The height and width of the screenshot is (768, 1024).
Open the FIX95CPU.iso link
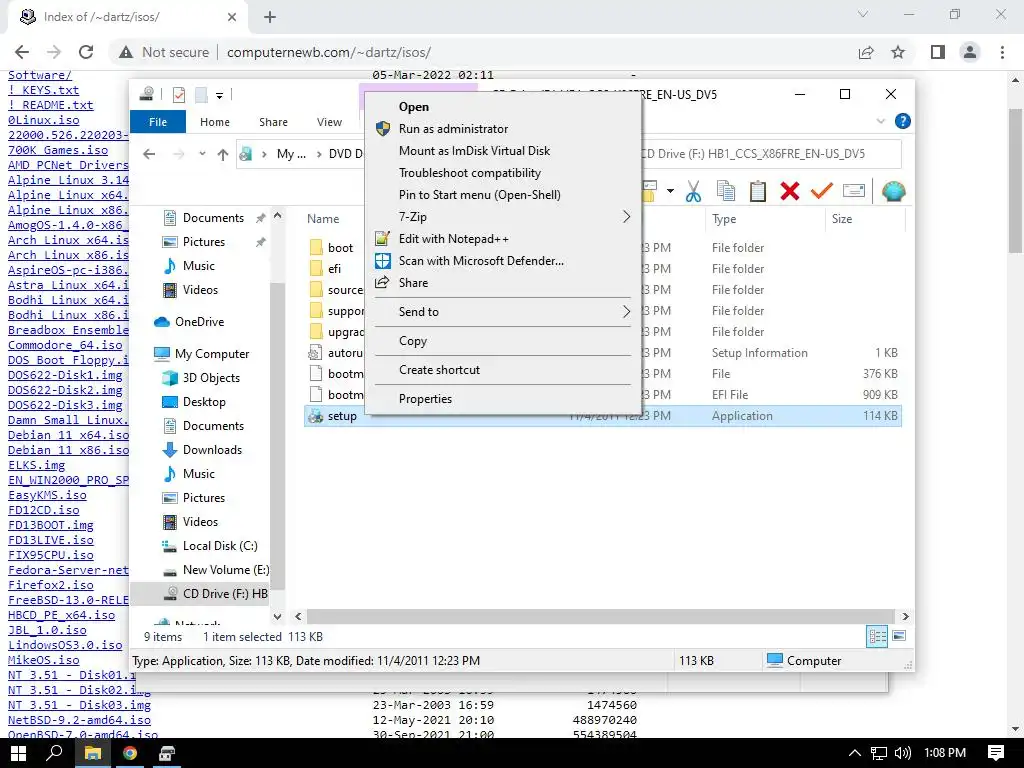tap(51, 554)
